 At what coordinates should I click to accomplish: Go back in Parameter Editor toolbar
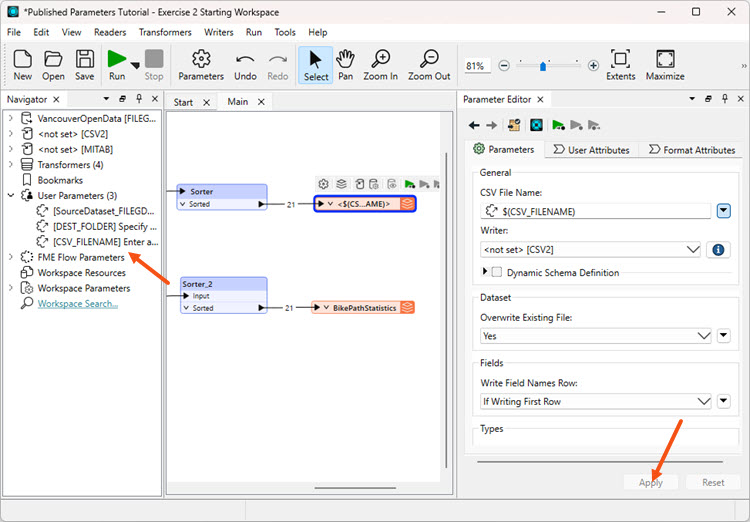click(474, 125)
